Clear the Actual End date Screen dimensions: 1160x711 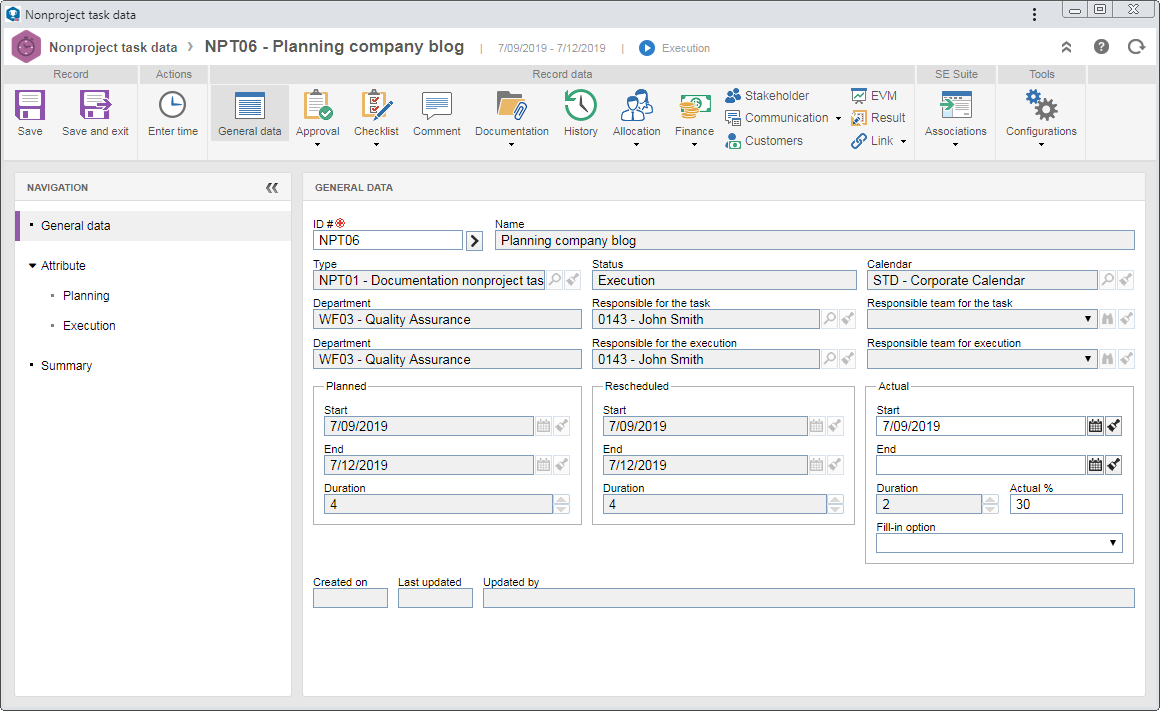[1113, 465]
